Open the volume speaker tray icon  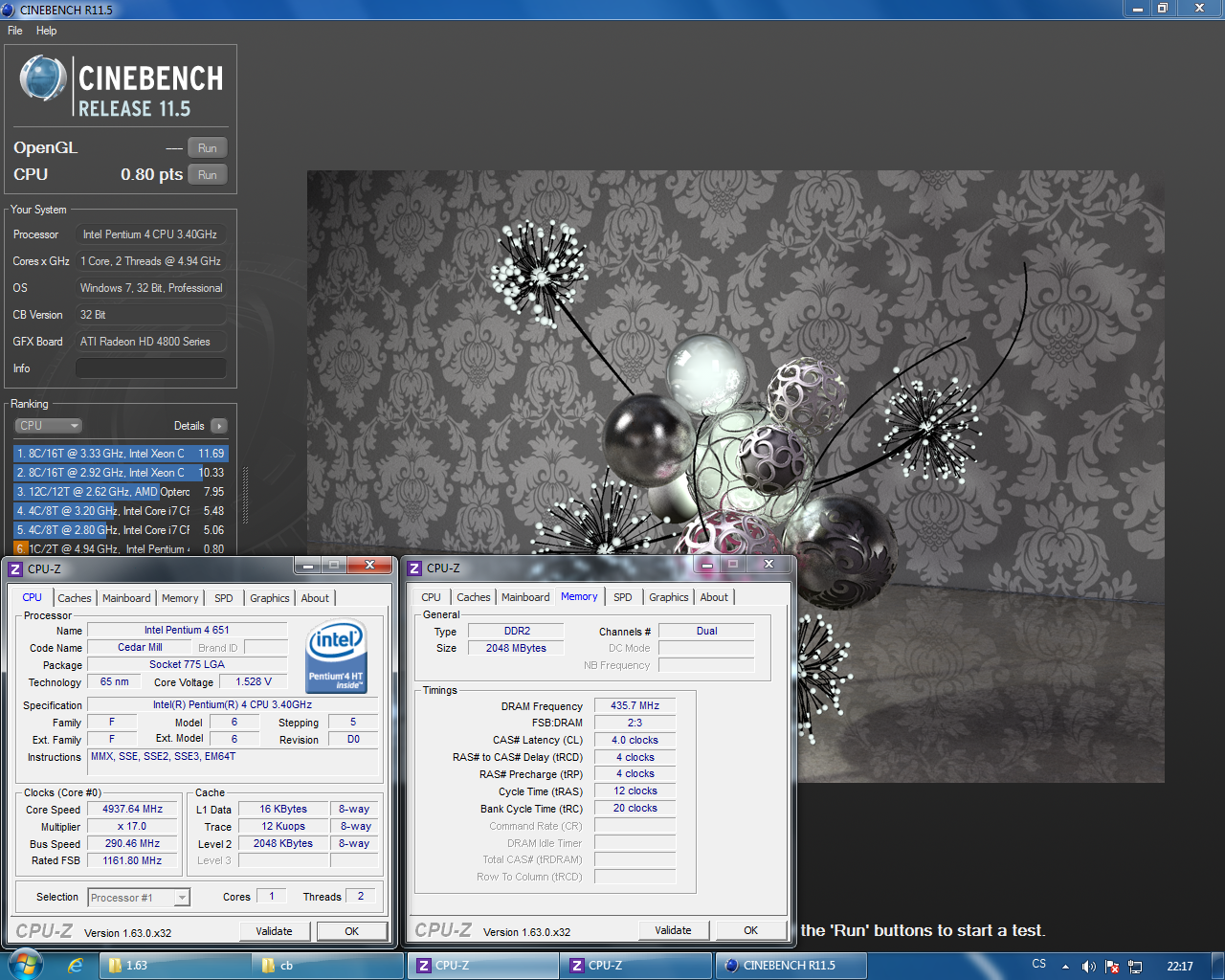coord(1089,967)
